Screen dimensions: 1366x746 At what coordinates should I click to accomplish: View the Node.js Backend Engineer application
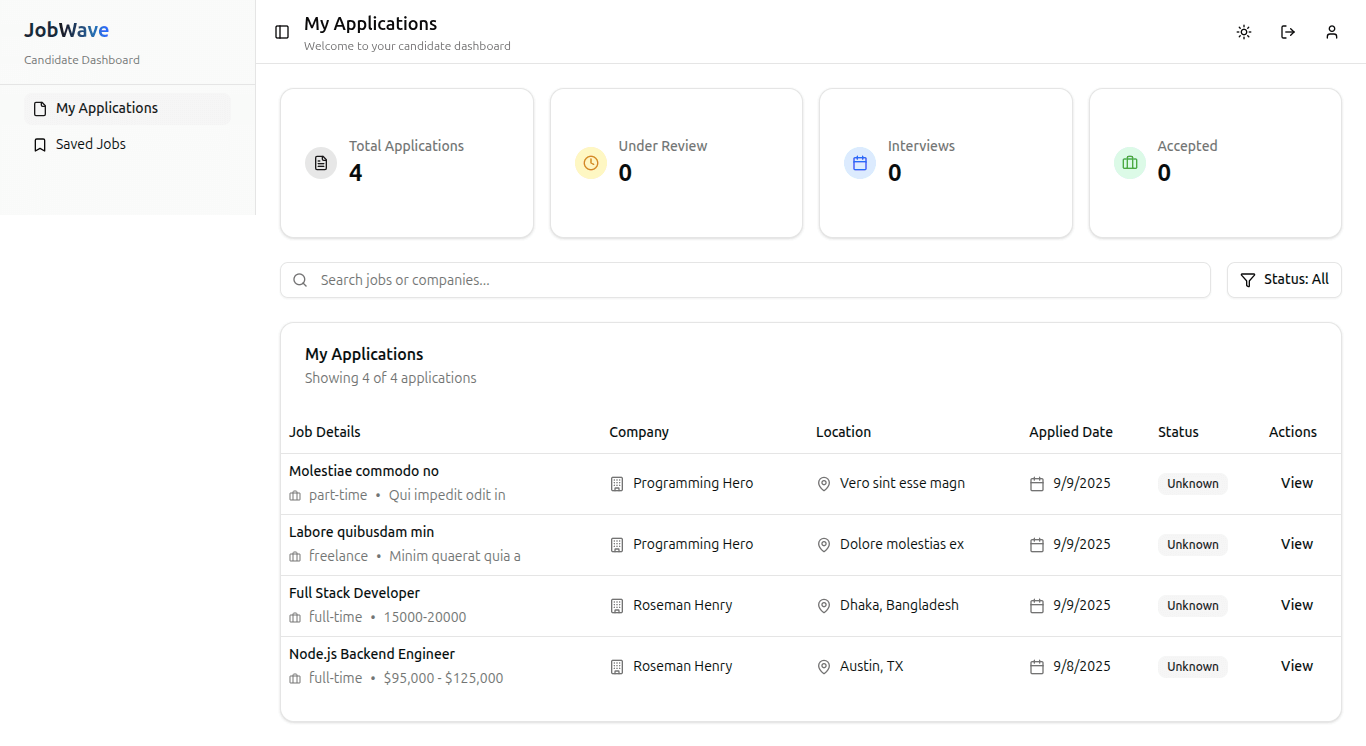pos(1296,666)
